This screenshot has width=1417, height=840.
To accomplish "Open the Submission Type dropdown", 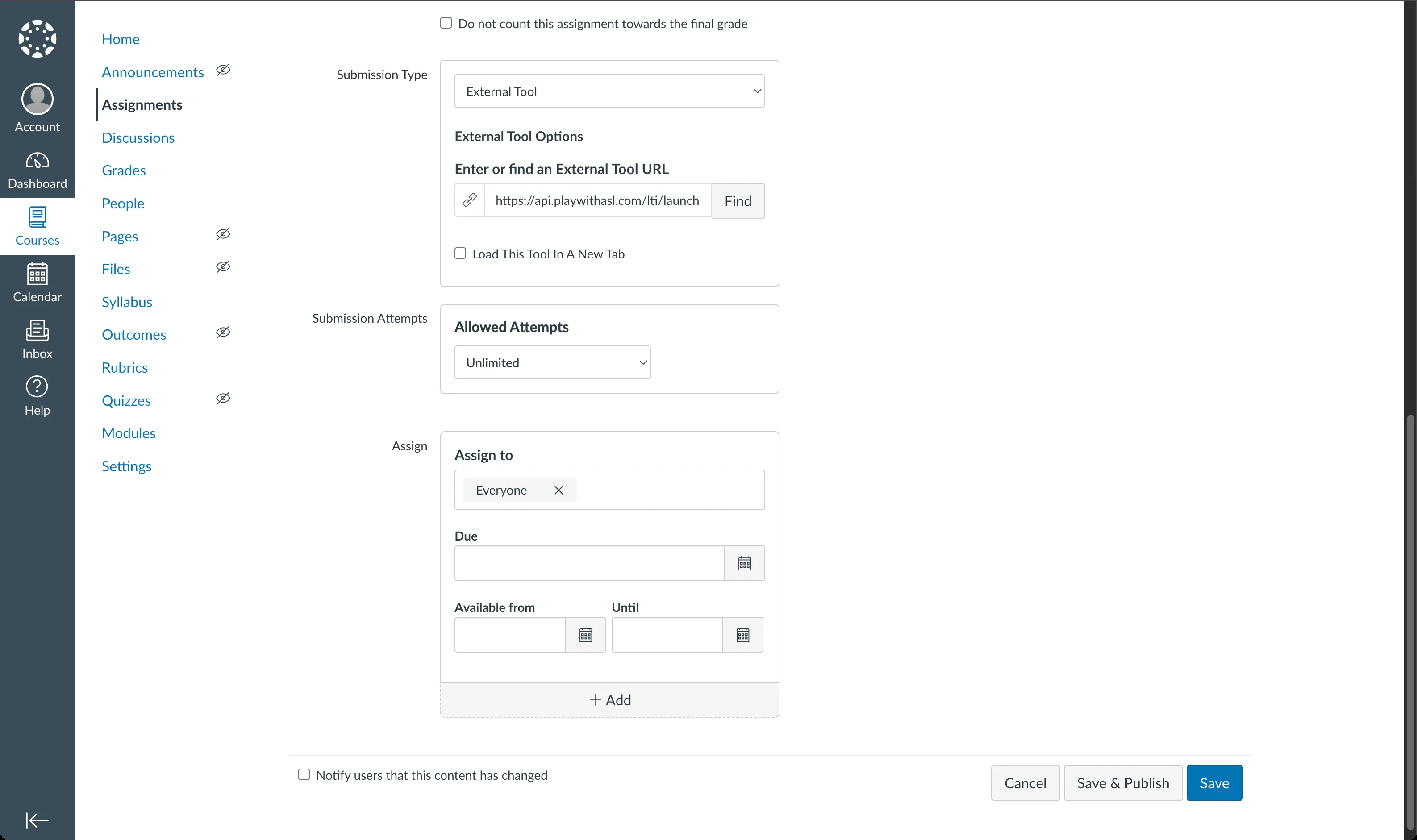I will click(x=609, y=91).
